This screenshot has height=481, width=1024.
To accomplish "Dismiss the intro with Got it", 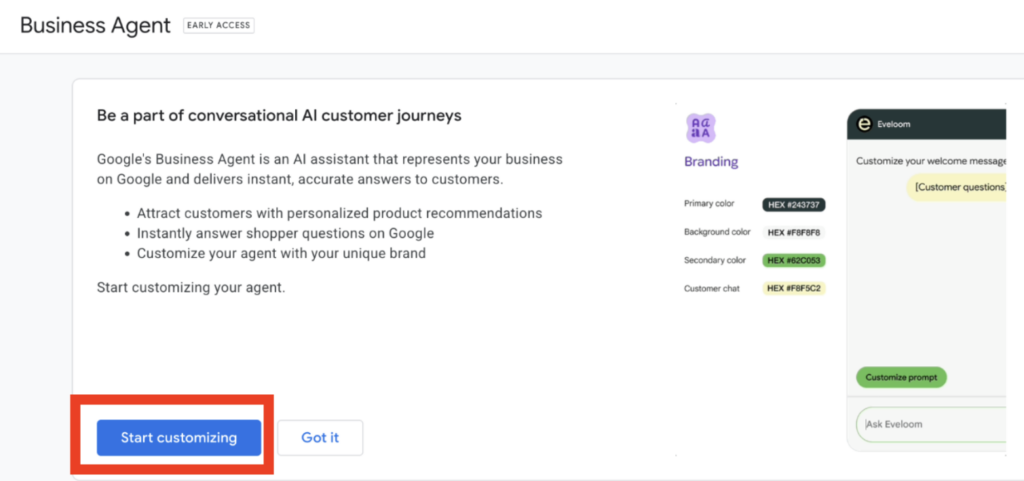I will 320,438.
